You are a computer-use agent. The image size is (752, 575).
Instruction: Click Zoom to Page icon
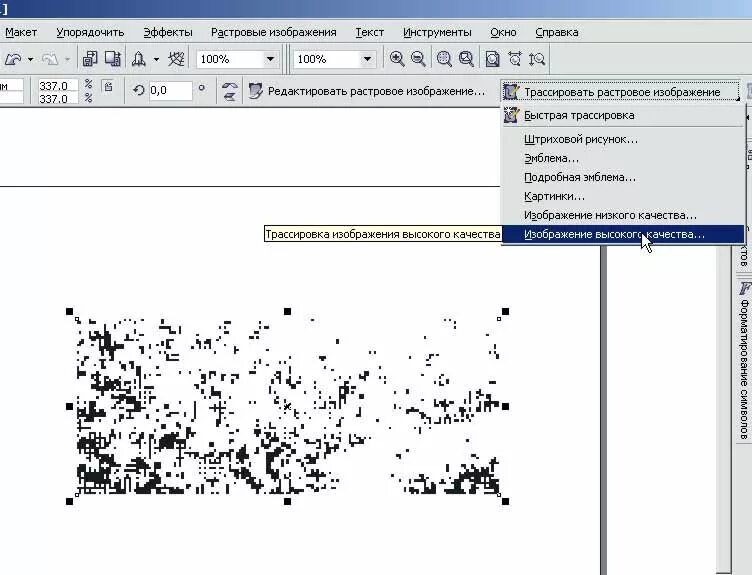pyautogui.click(x=493, y=59)
